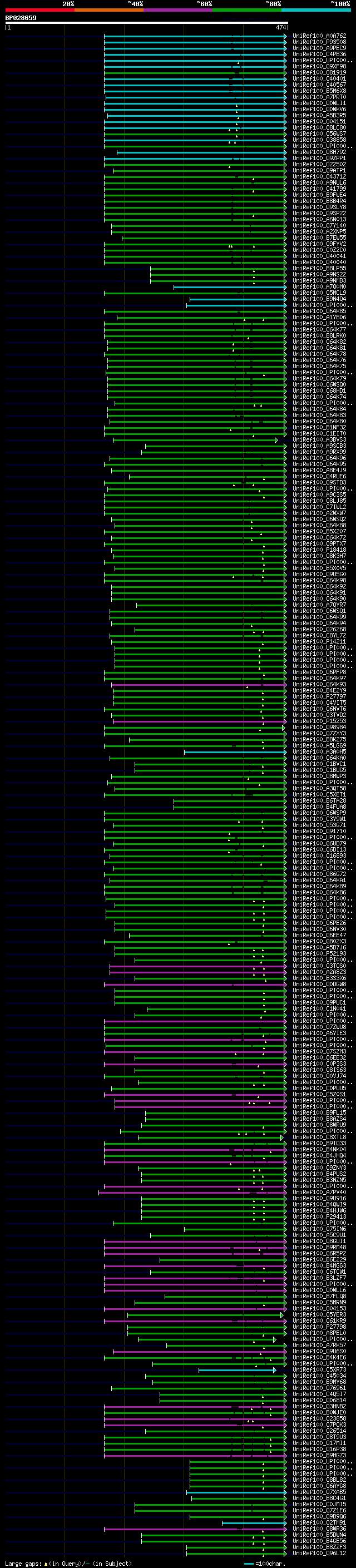The height and width of the screenshot is (1568, 356).
Task: Click the purple ~60% identity legend segment
Action: tap(179, 11)
